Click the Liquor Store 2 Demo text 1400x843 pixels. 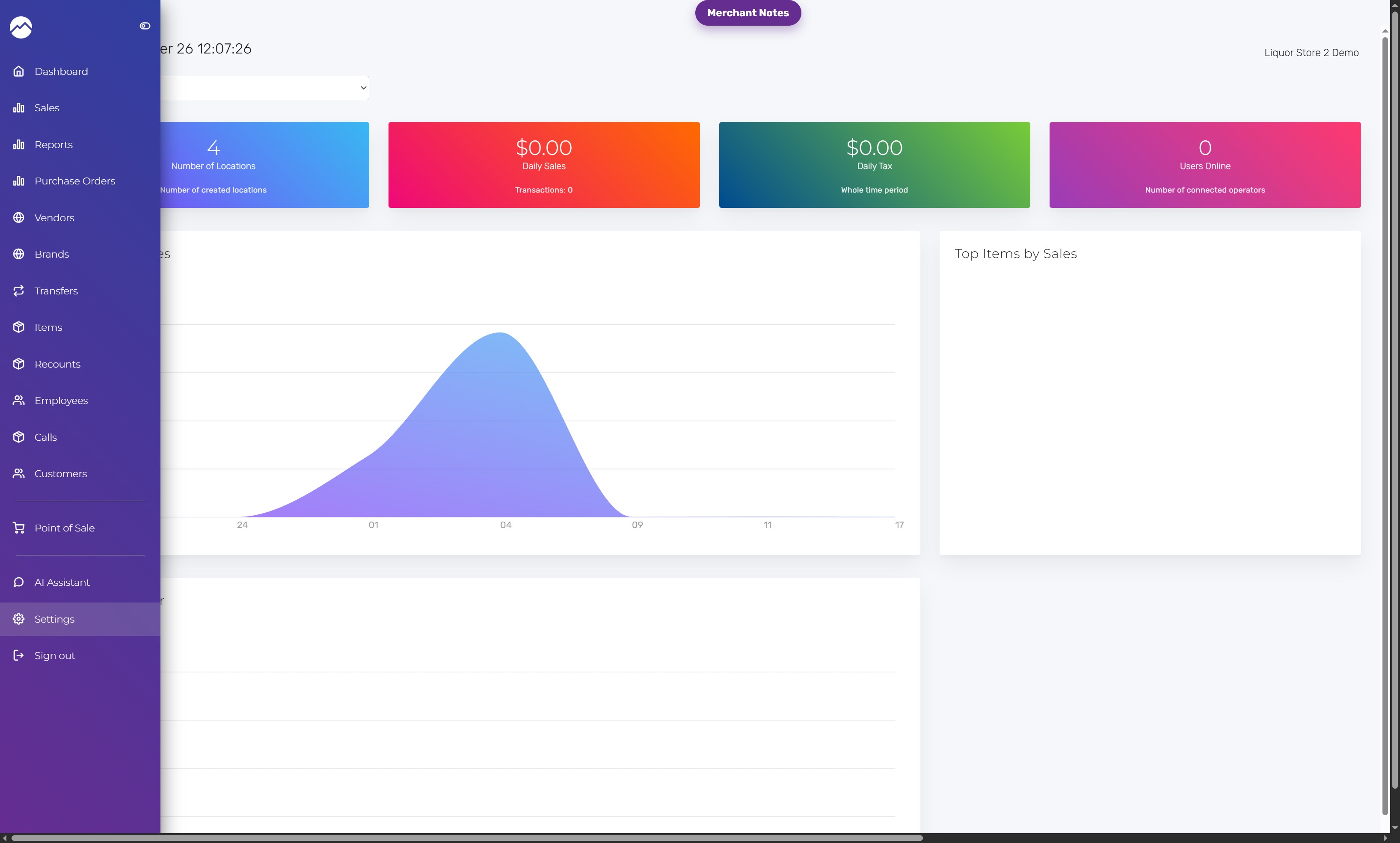click(1311, 53)
